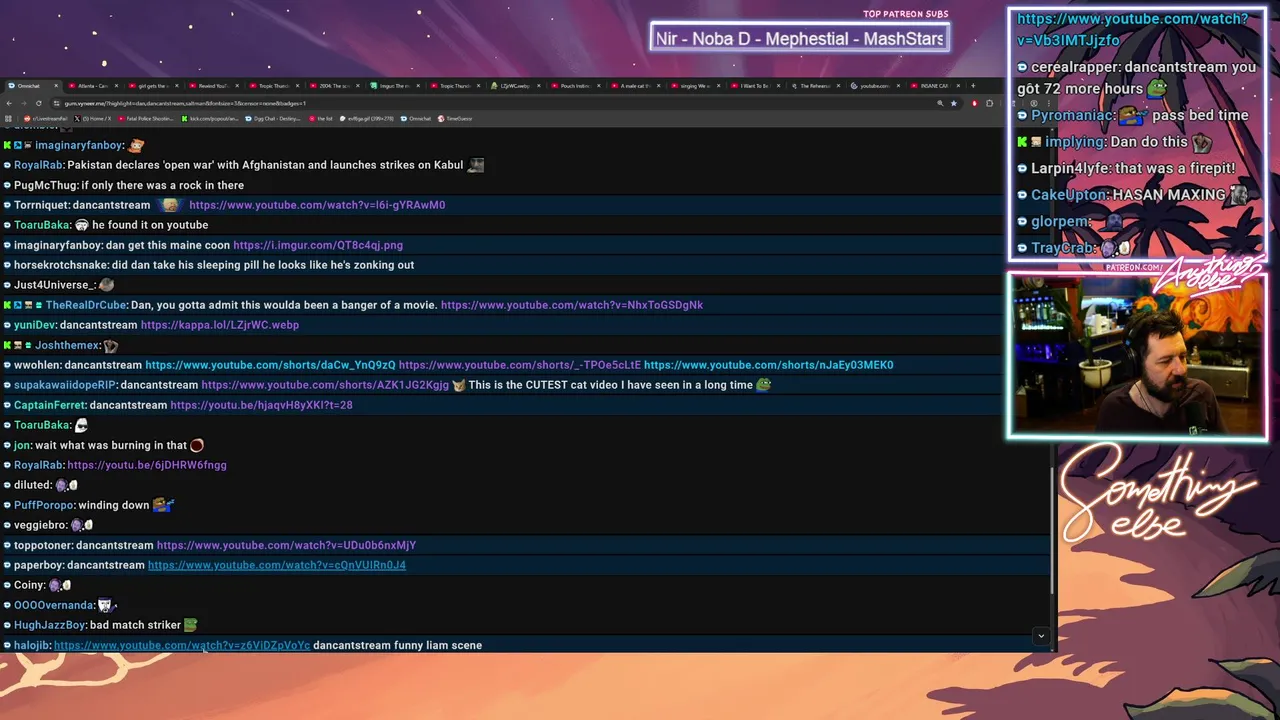Click the streamer webcam thumbnail
The width and height of the screenshot is (1280, 720).
pos(1137,356)
